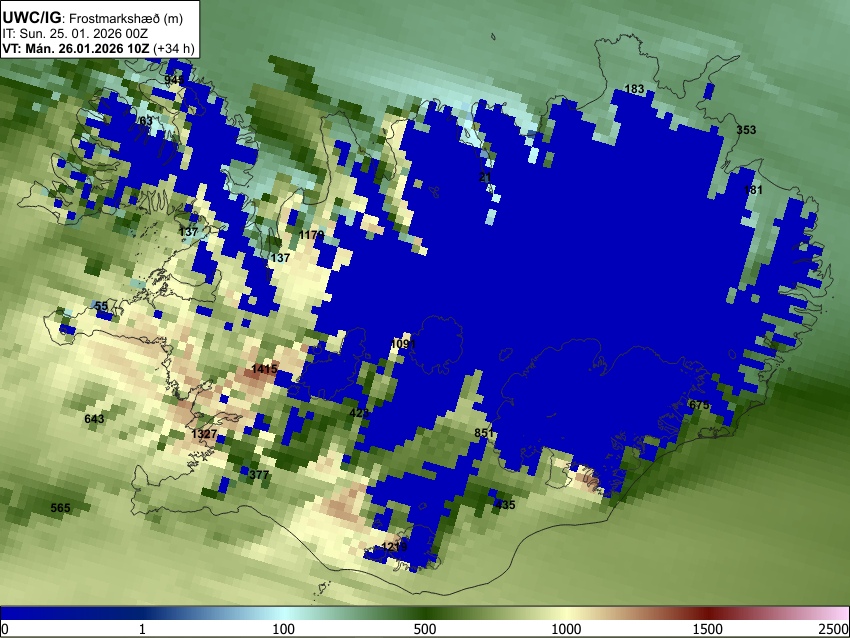The height and width of the screenshot is (638, 850).
Task: Select the 63 value label on the map
Action: [146, 121]
